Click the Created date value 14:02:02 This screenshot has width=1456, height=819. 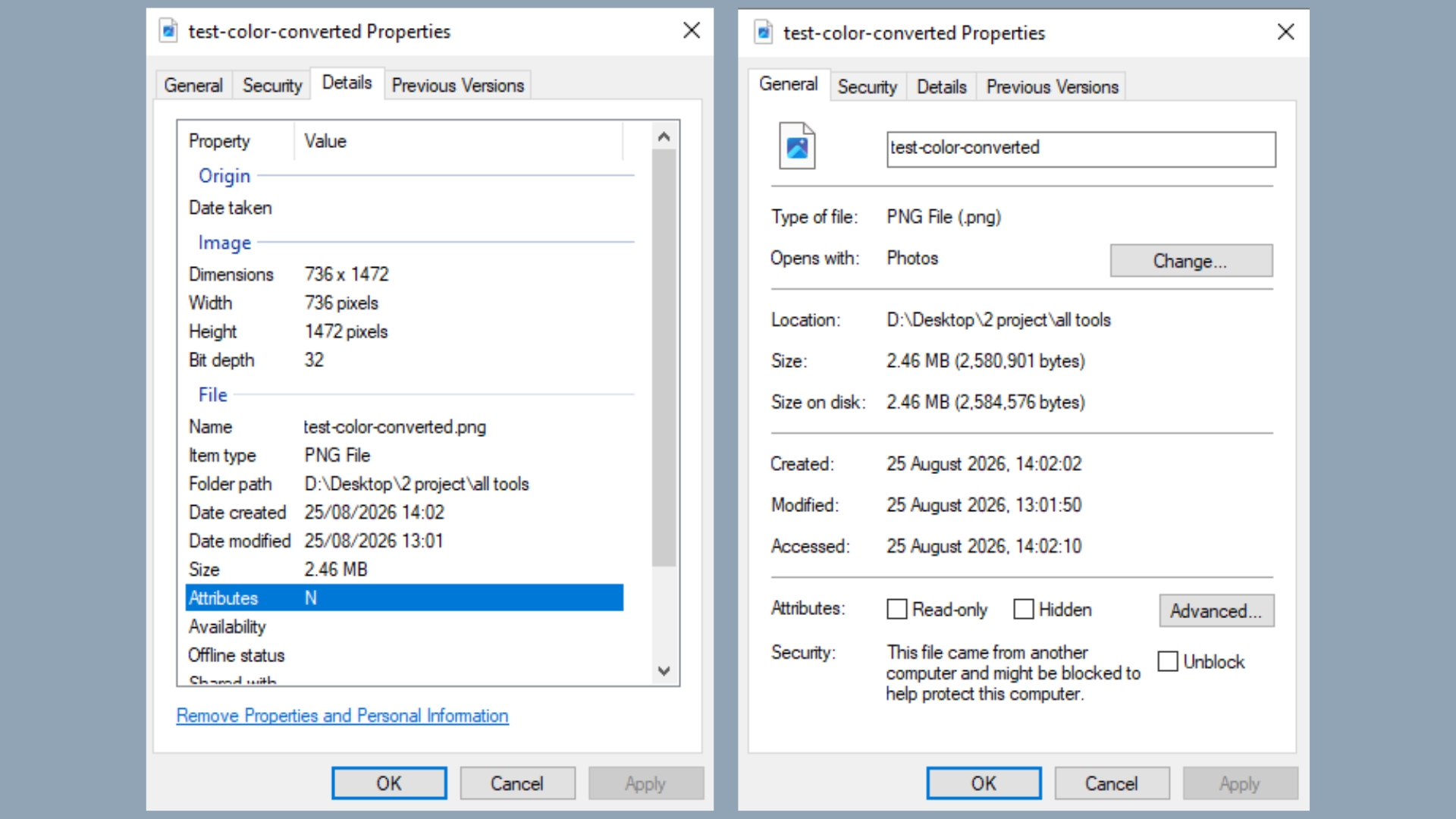[984, 464]
